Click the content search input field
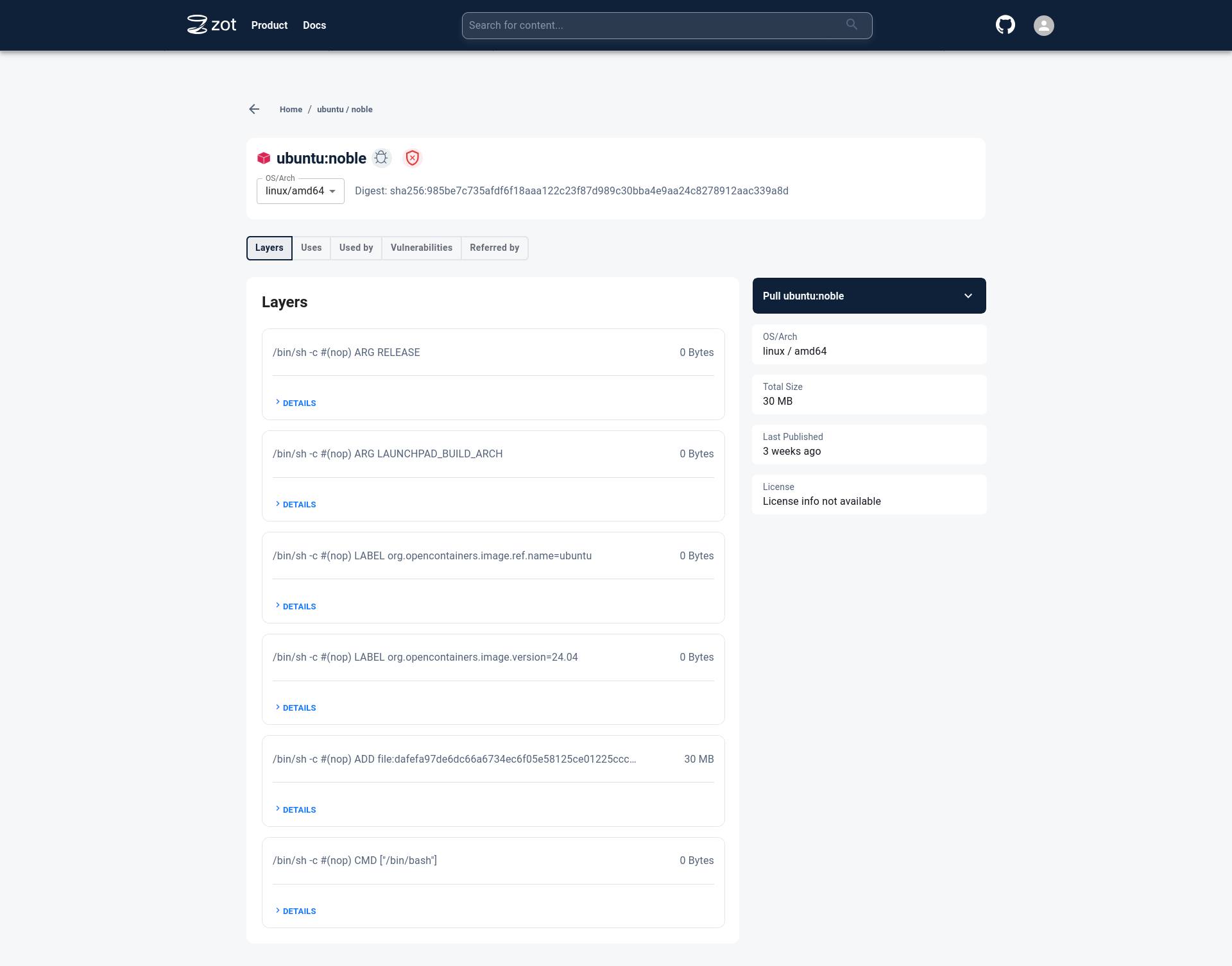This screenshot has height=966, width=1232. tap(642, 25)
